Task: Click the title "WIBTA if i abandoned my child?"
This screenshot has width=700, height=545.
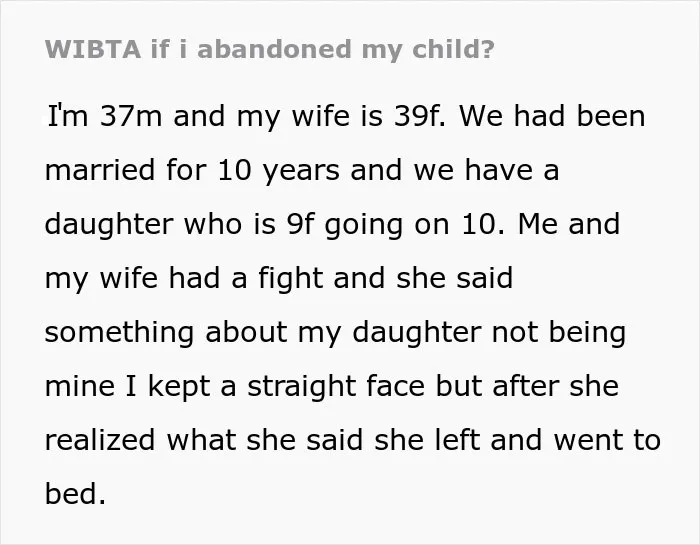Action: click(x=270, y=50)
